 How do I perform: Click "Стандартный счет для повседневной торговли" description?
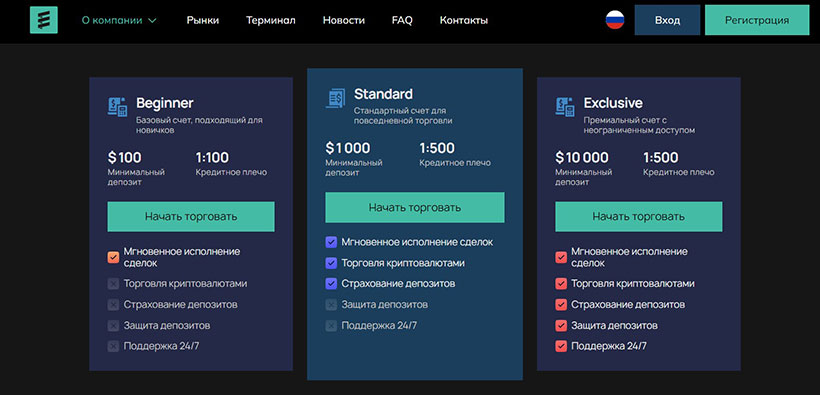coord(403,116)
